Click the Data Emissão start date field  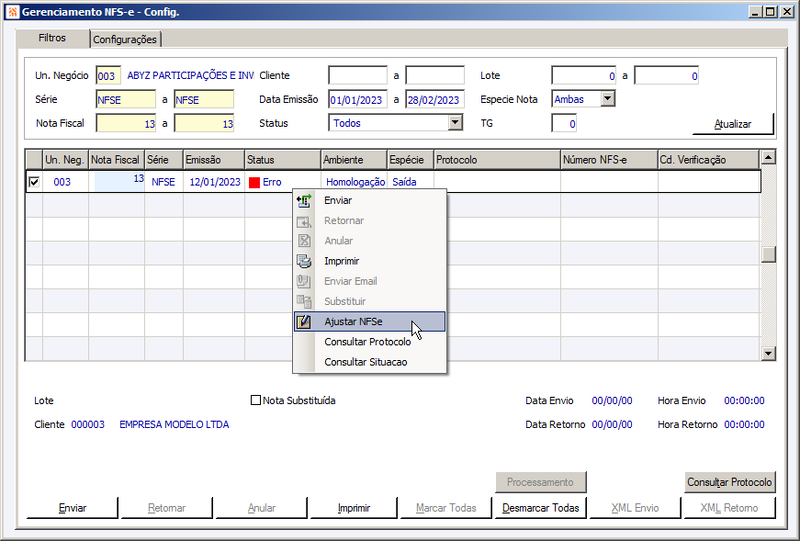(358, 100)
